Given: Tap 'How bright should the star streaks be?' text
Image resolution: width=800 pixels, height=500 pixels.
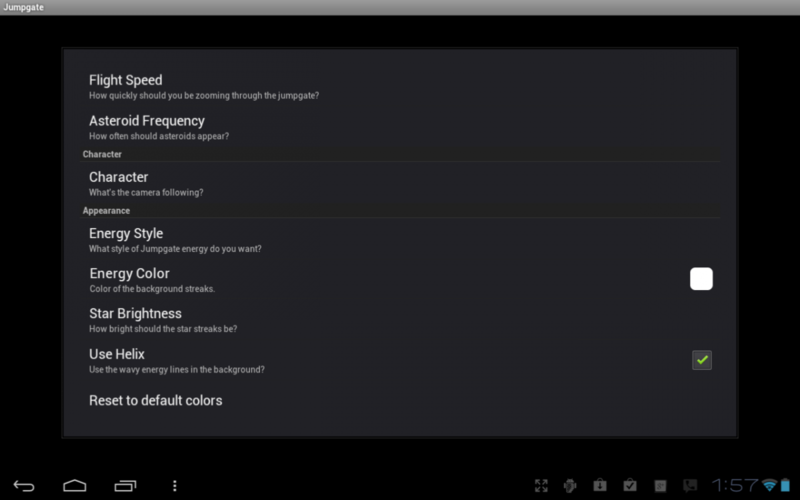Looking at the screenshot, I should [163, 329].
